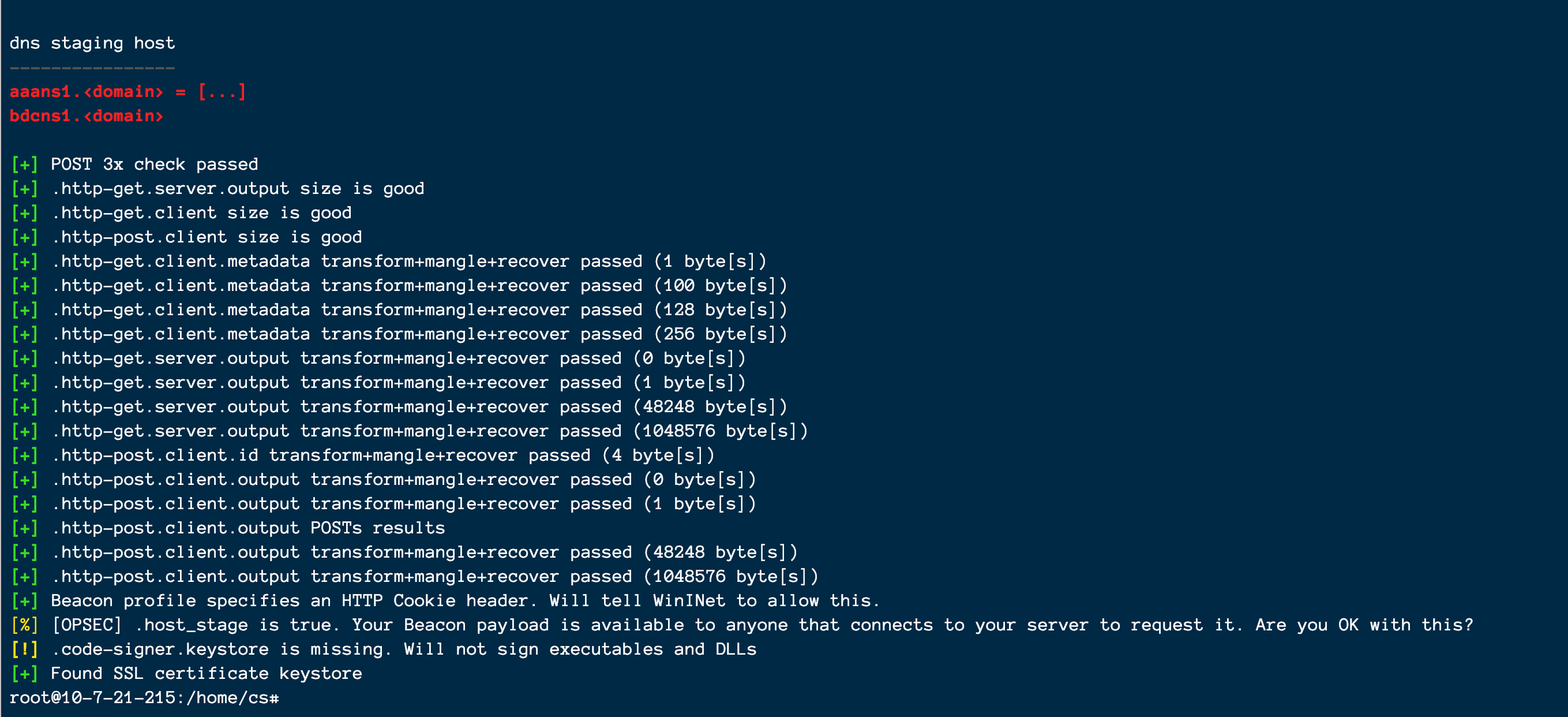1568x717 pixels.
Task: Click the [+] marker beside 'POST 3x check passed'
Action: 24,165
